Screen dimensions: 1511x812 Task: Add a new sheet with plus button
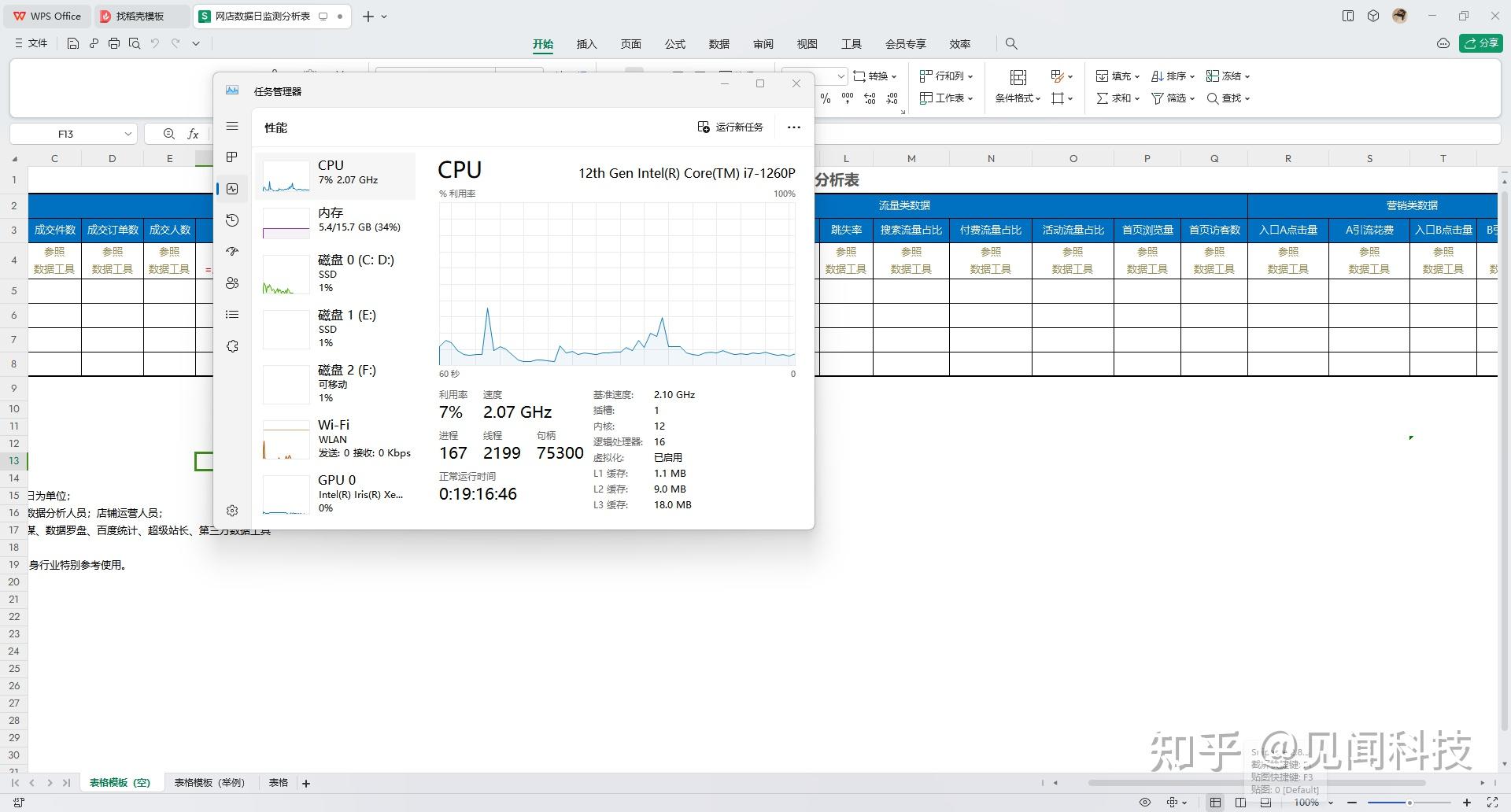(x=306, y=783)
